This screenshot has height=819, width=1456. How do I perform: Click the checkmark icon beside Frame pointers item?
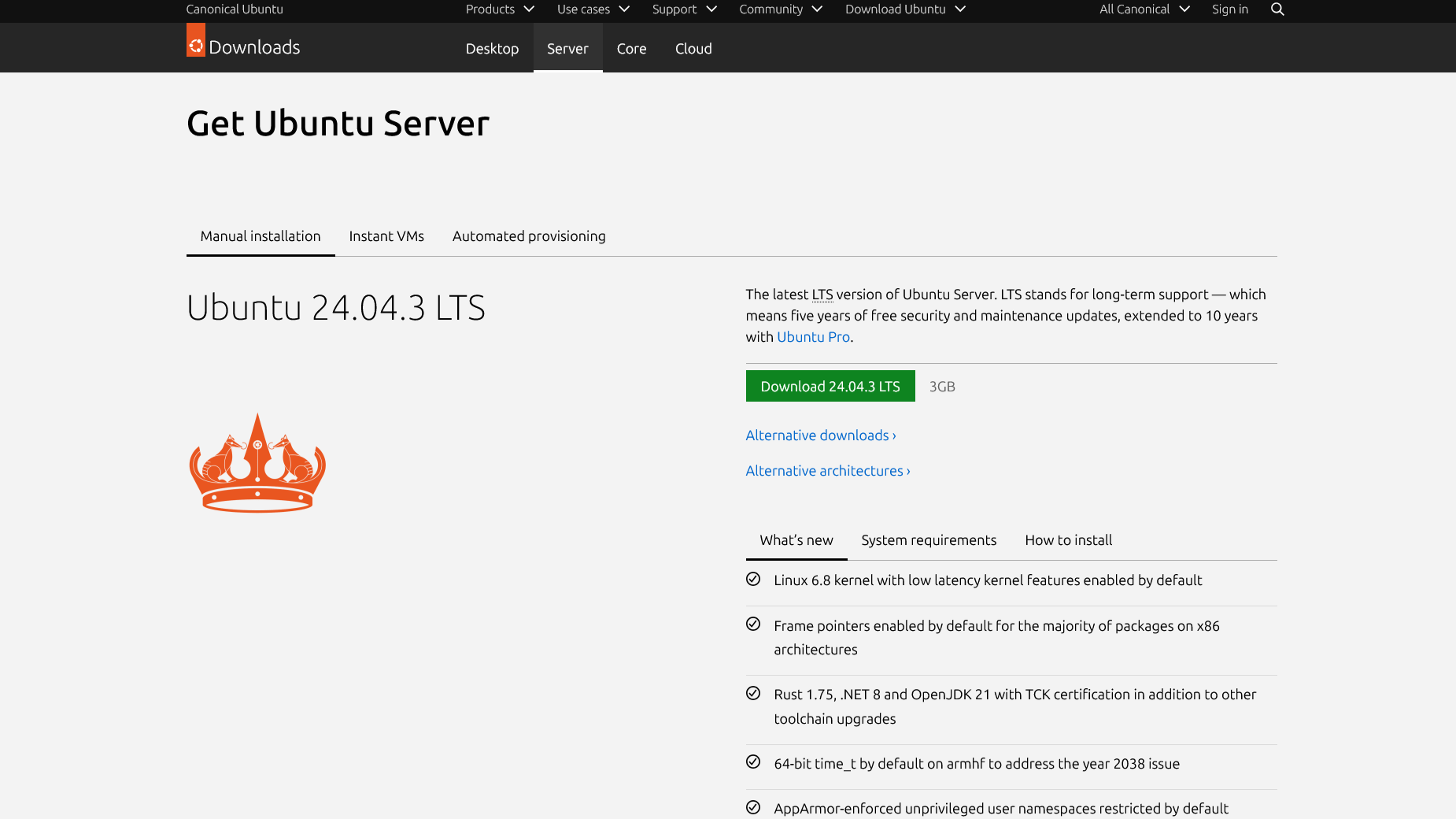[x=753, y=624]
